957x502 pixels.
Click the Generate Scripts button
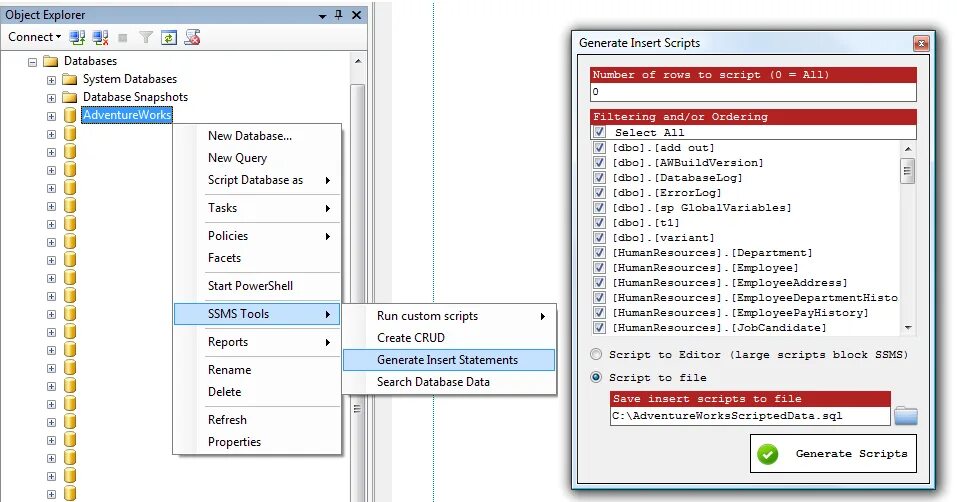tap(833, 454)
